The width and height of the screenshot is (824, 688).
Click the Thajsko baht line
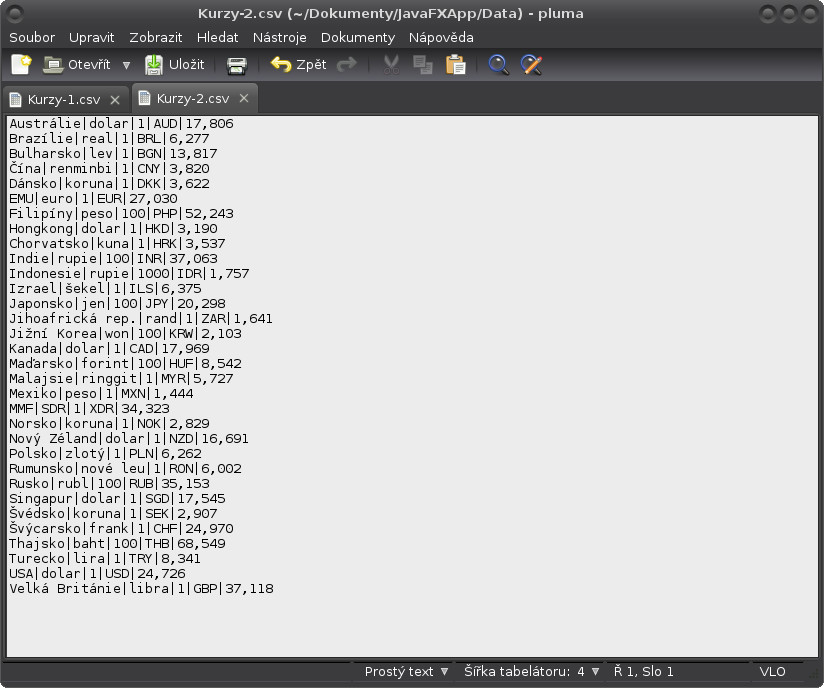coord(117,543)
